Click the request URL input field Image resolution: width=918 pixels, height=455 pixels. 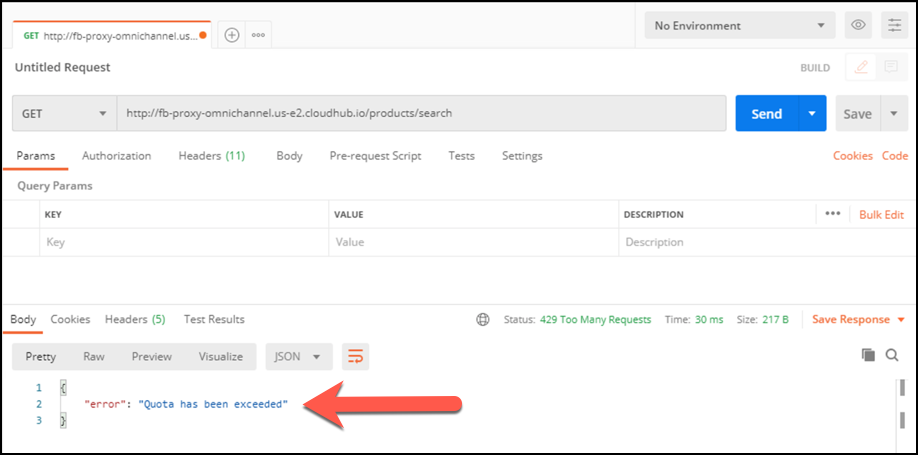pyautogui.click(x=422, y=114)
